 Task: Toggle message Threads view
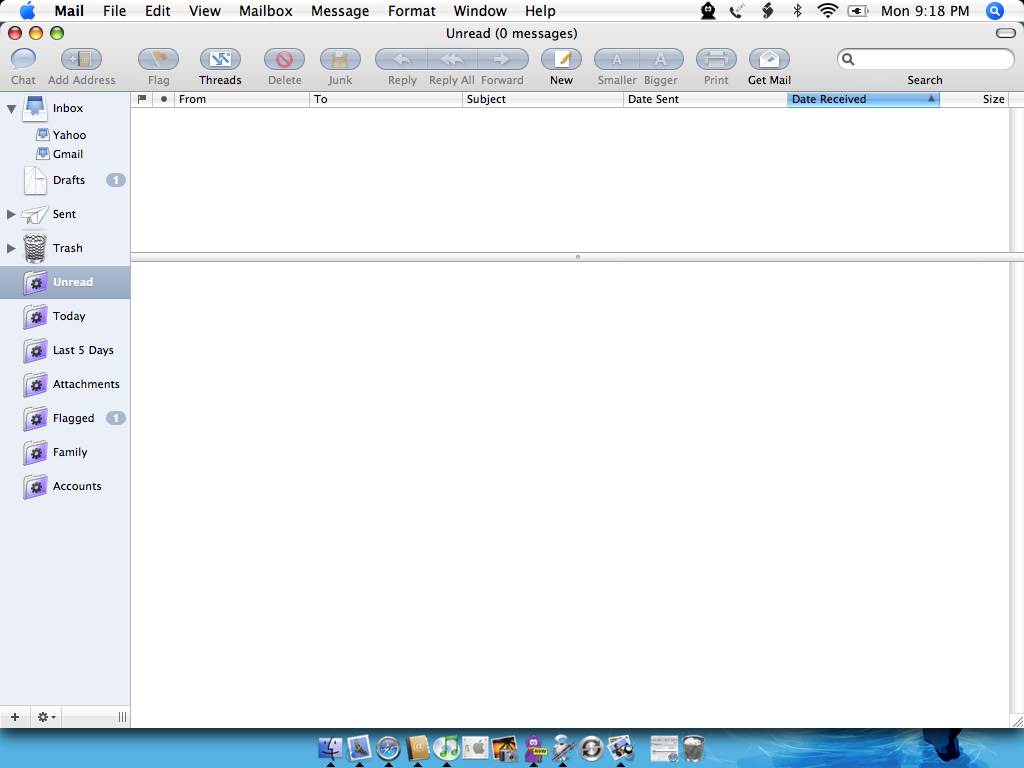point(220,59)
